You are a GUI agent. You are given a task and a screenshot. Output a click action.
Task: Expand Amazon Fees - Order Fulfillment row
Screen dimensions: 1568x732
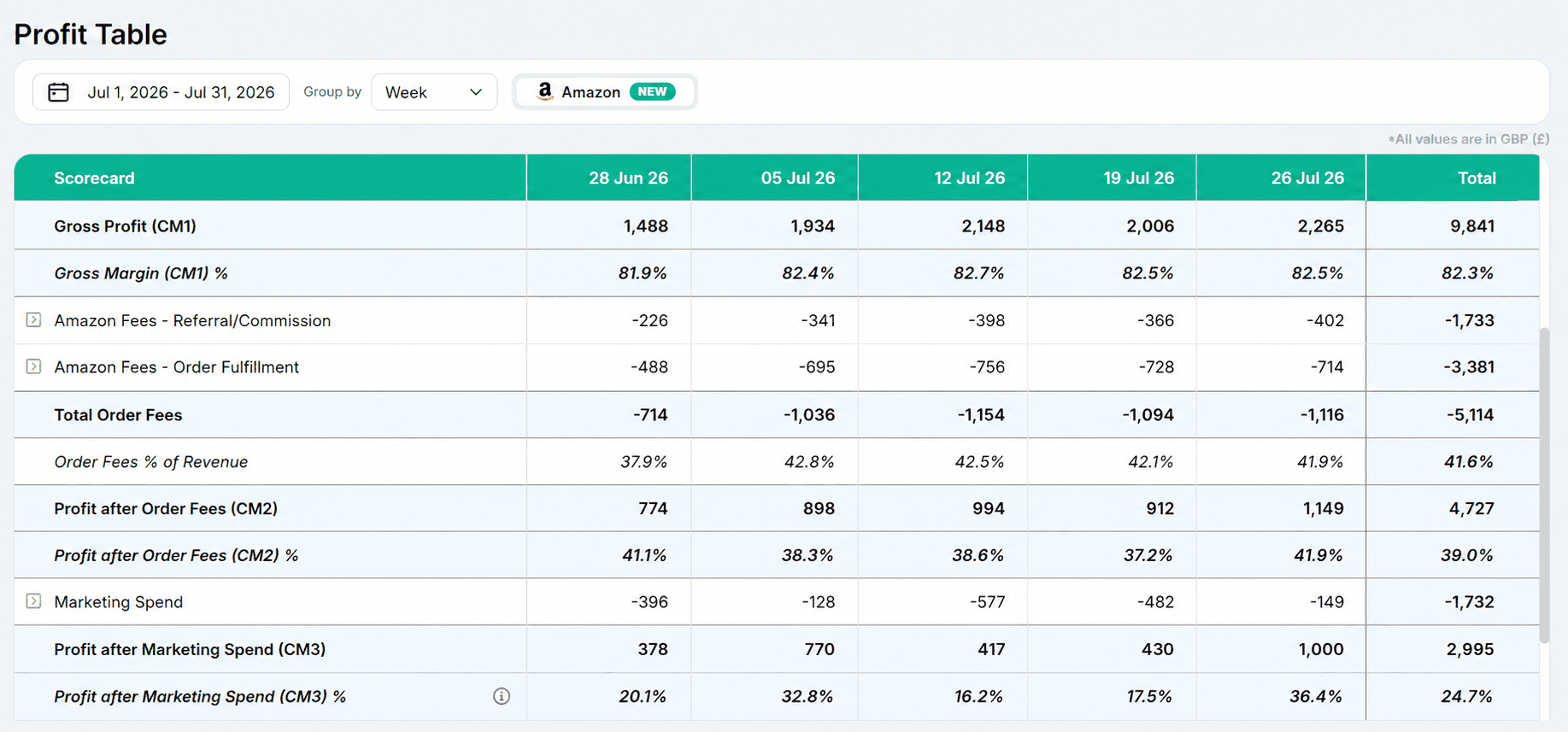pos(33,366)
